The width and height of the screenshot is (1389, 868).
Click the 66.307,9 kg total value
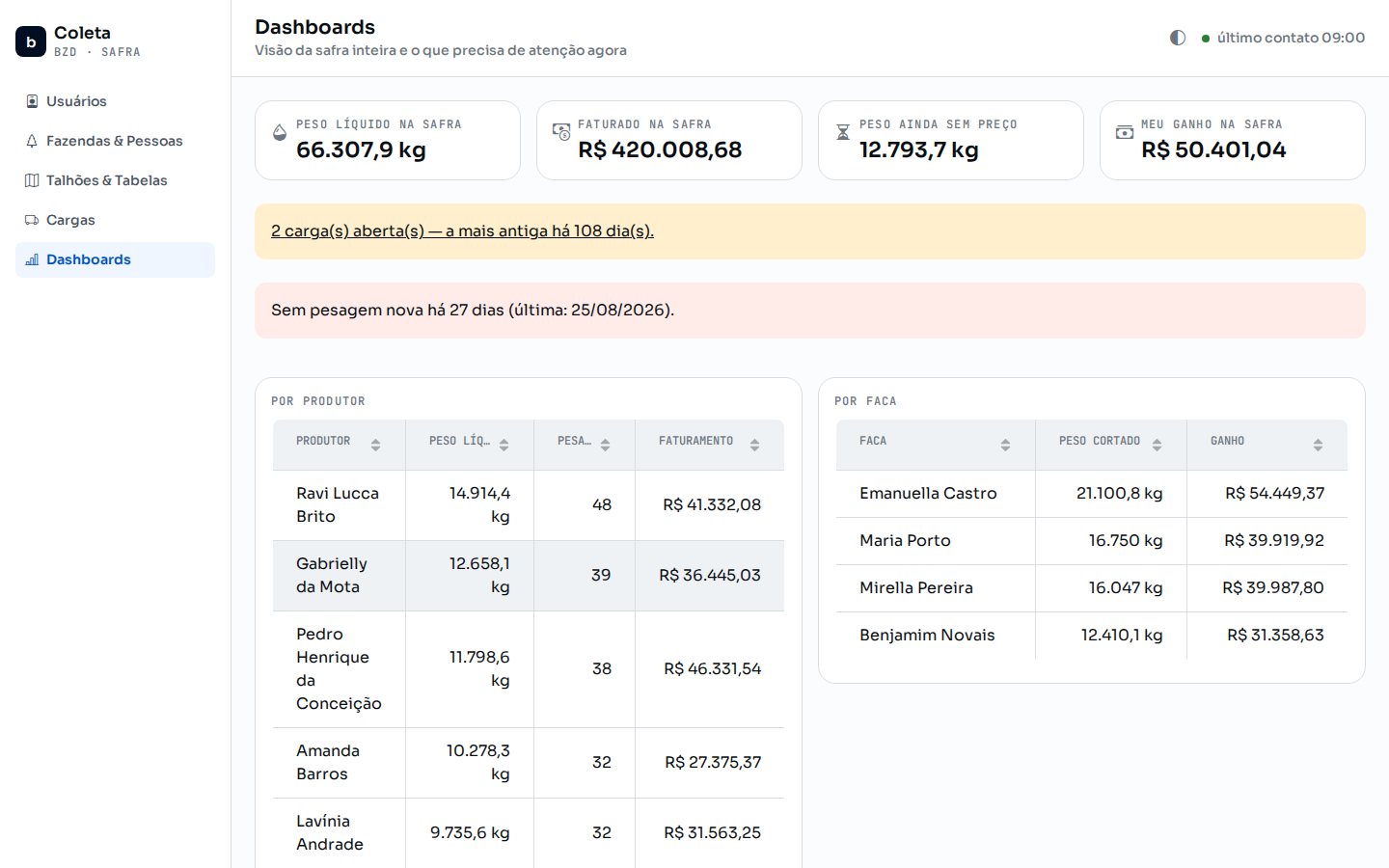[361, 149]
